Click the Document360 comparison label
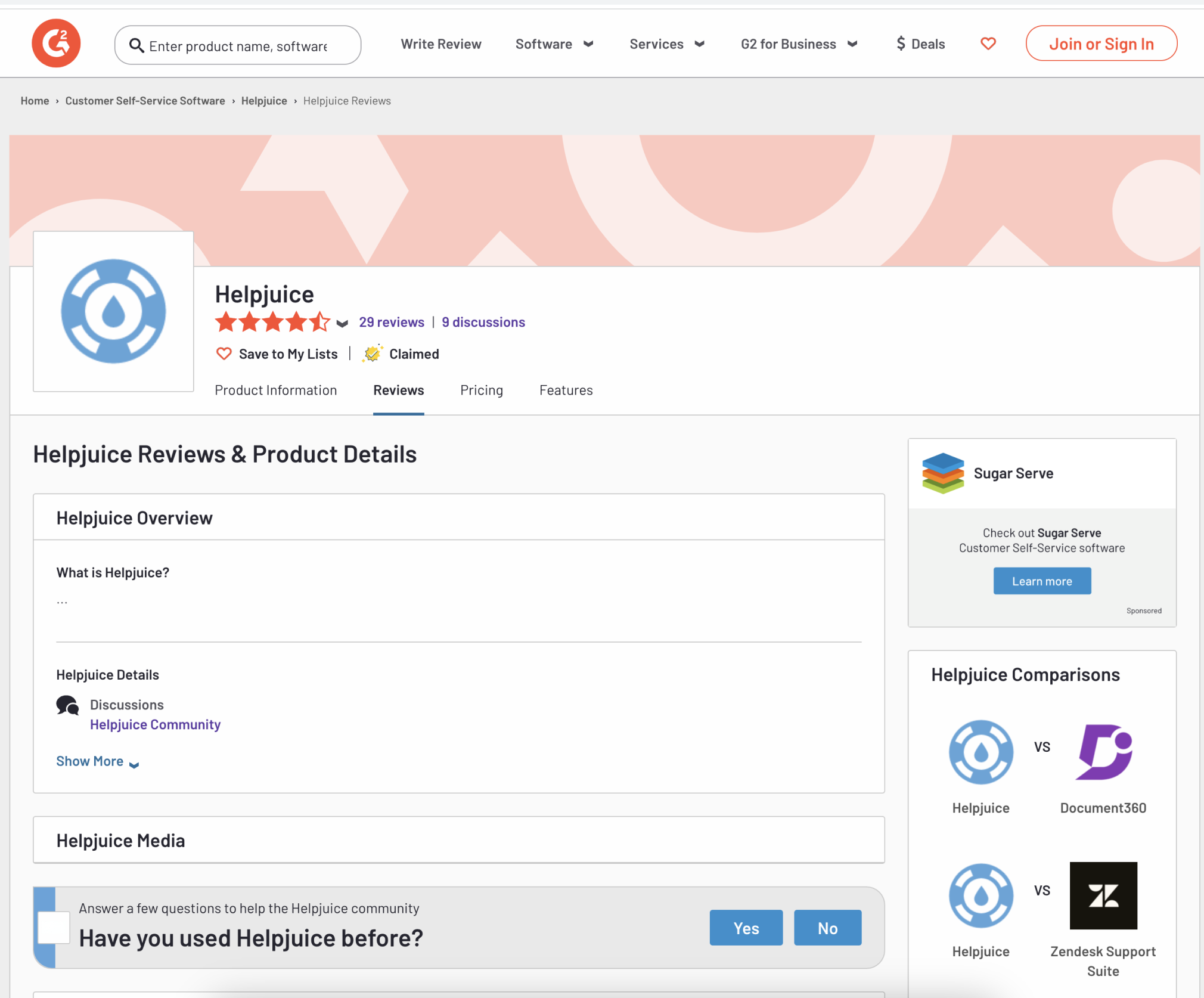Viewport: 1204px width, 998px height. [1103, 808]
